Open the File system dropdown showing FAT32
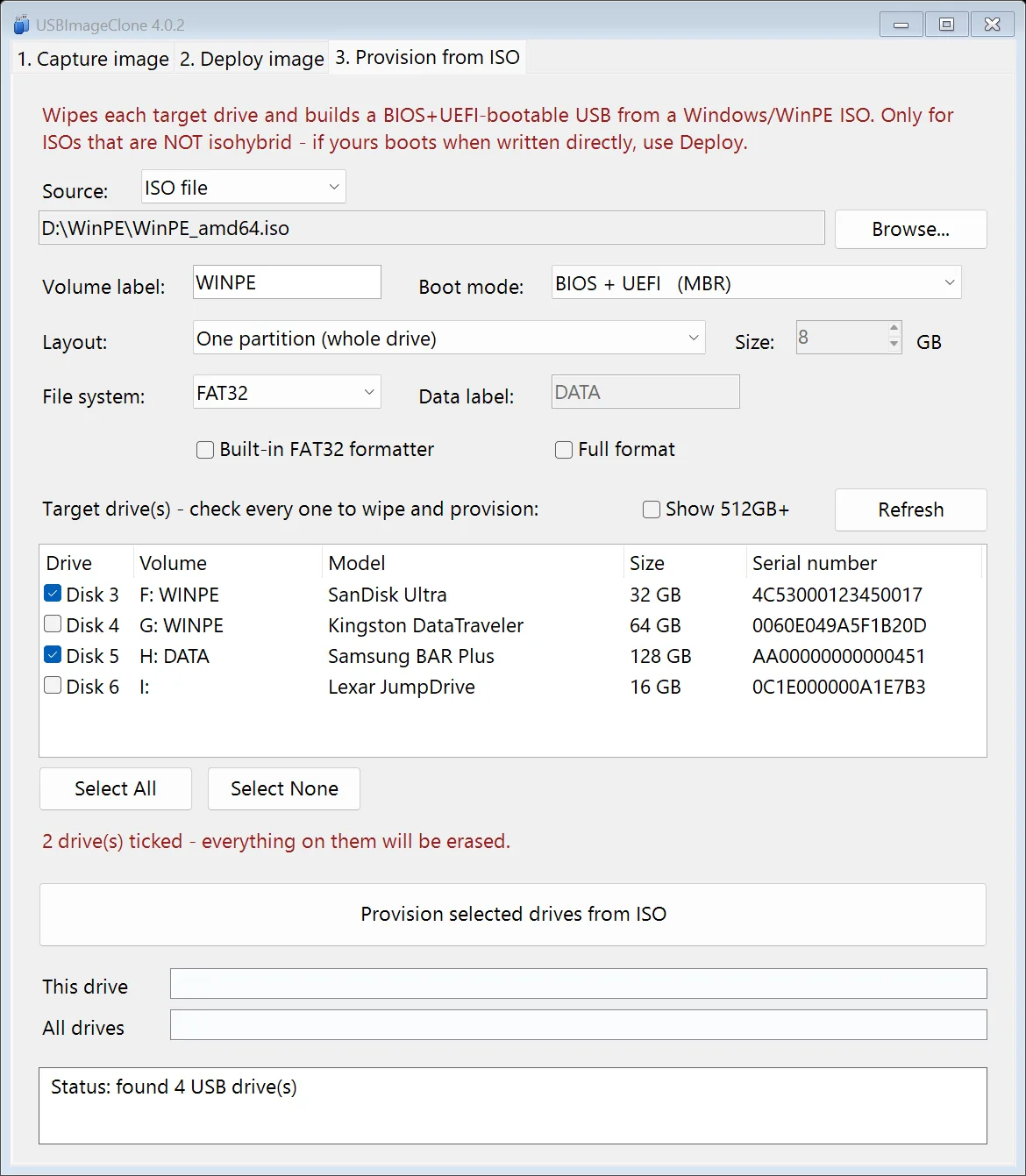Image resolution: width=1026 pixels, height=1176 pixels. [x=287, y=392]
